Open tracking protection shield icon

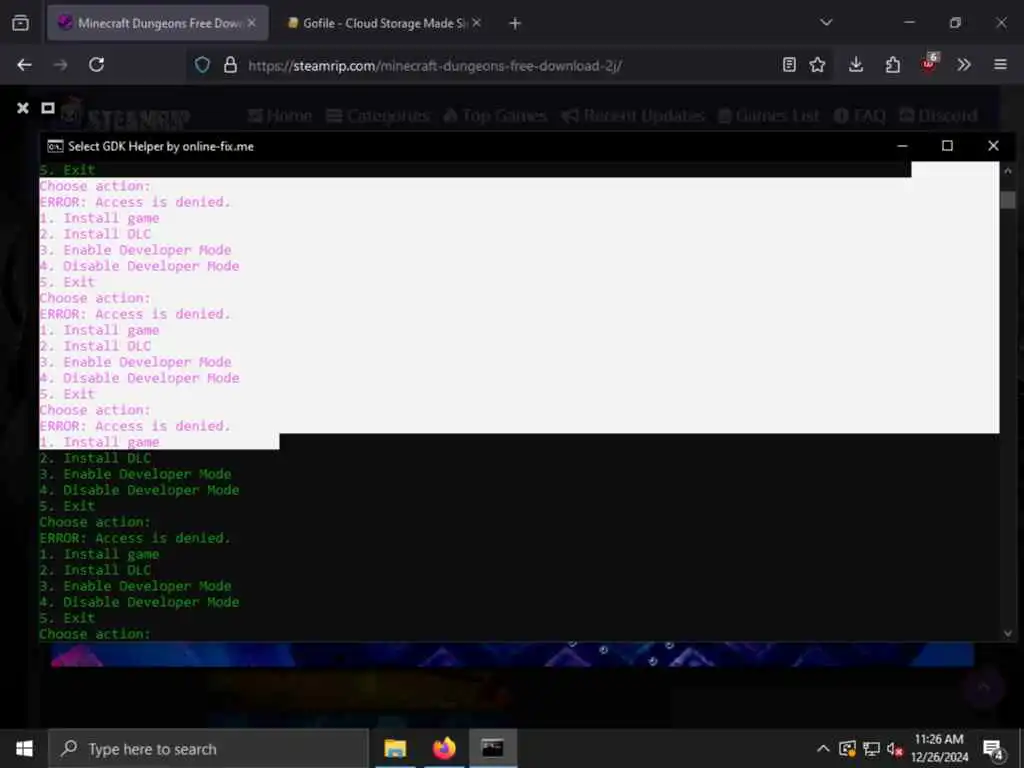202,65
